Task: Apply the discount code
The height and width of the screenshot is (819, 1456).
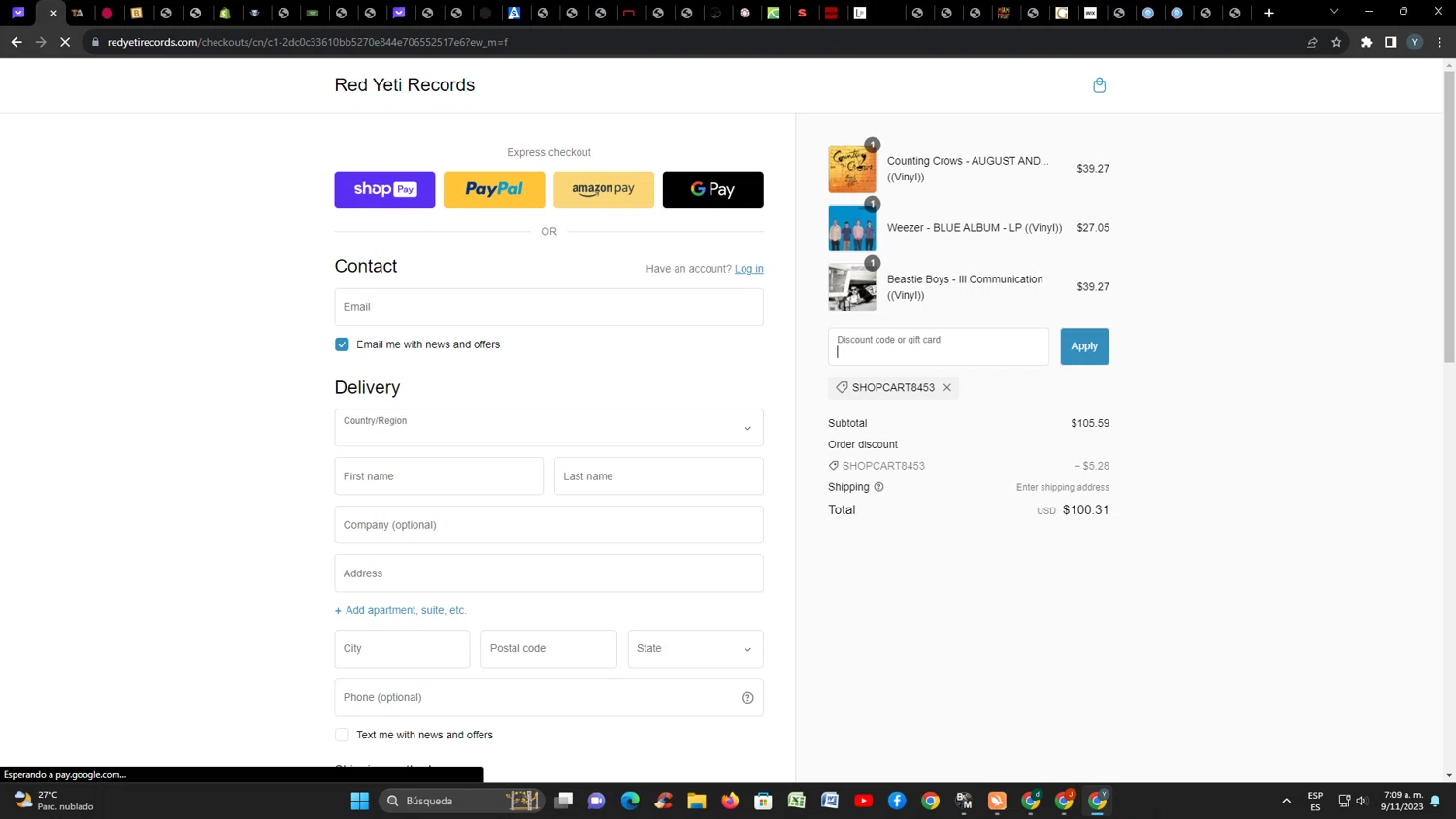Action: tap(1084, 346)
